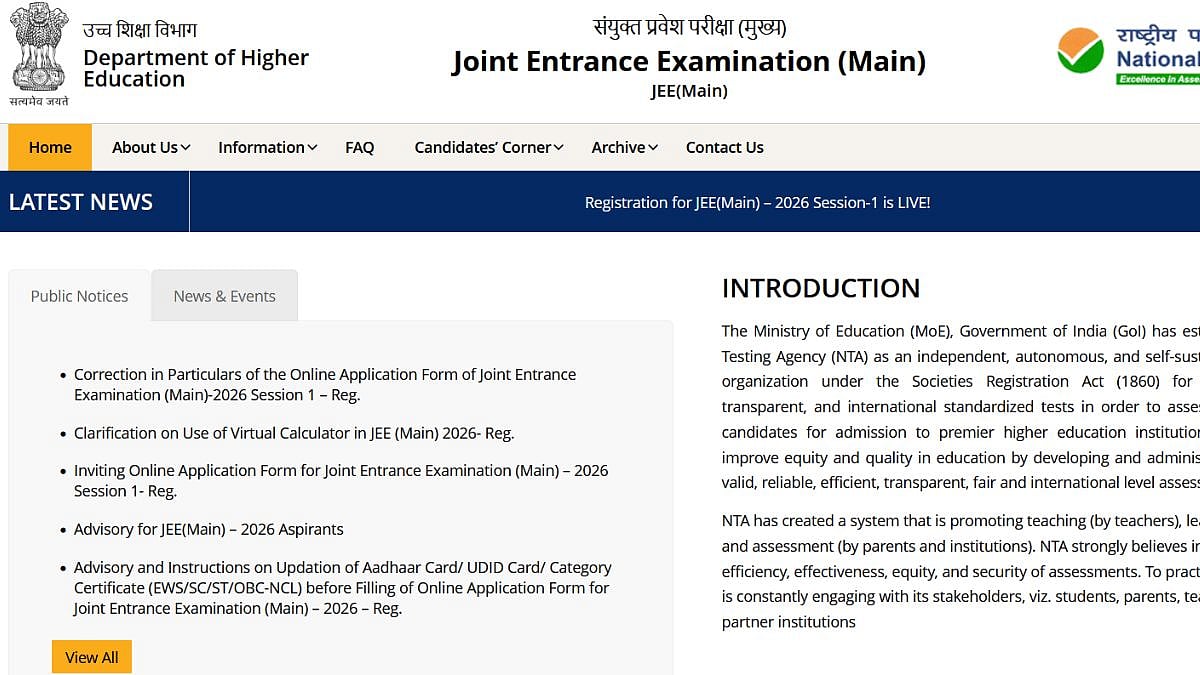
Task: Click the Home menu item
Action: [x=49, y=147]
